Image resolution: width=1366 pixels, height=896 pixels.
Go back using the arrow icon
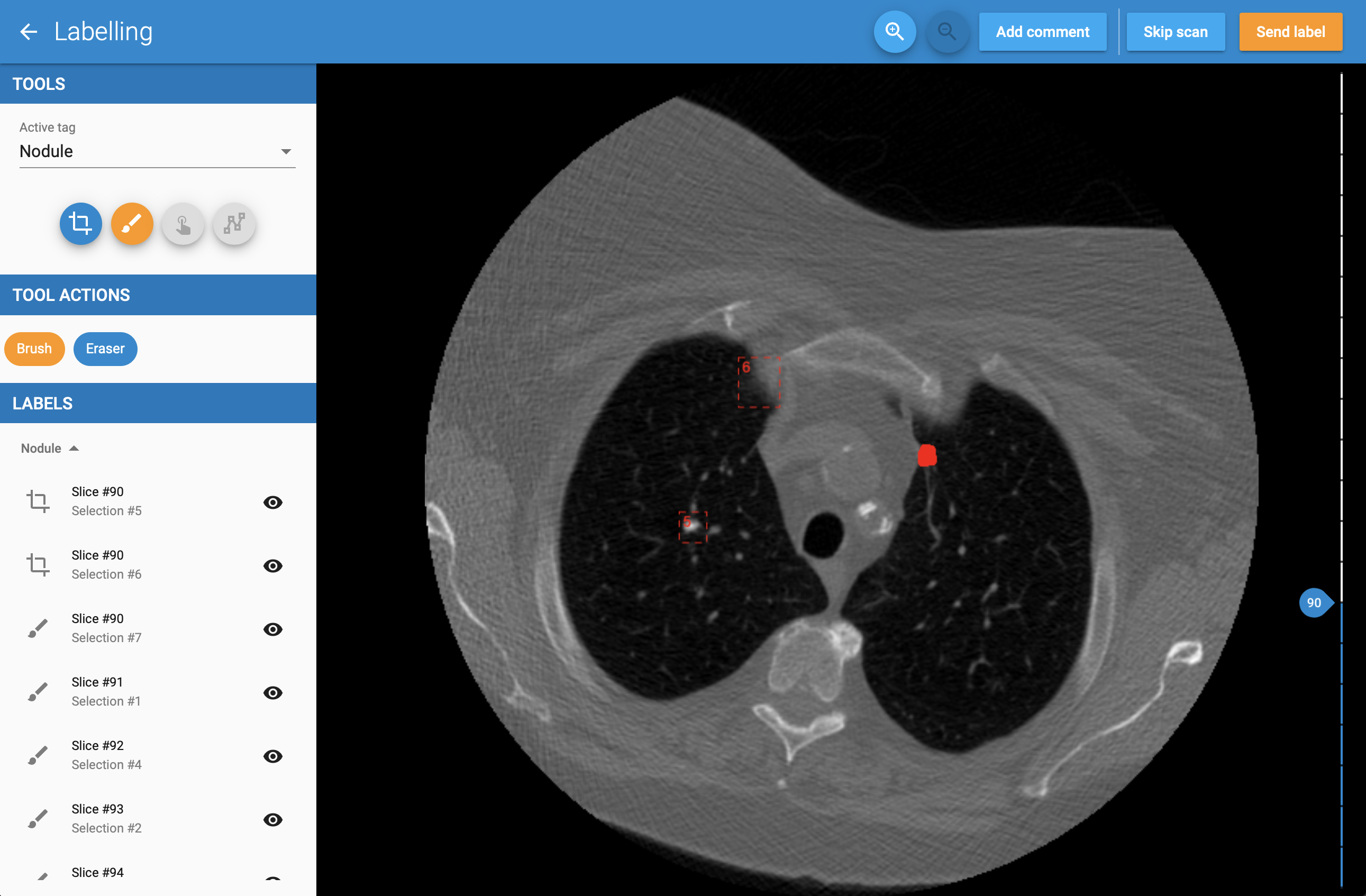pos(29,32)
